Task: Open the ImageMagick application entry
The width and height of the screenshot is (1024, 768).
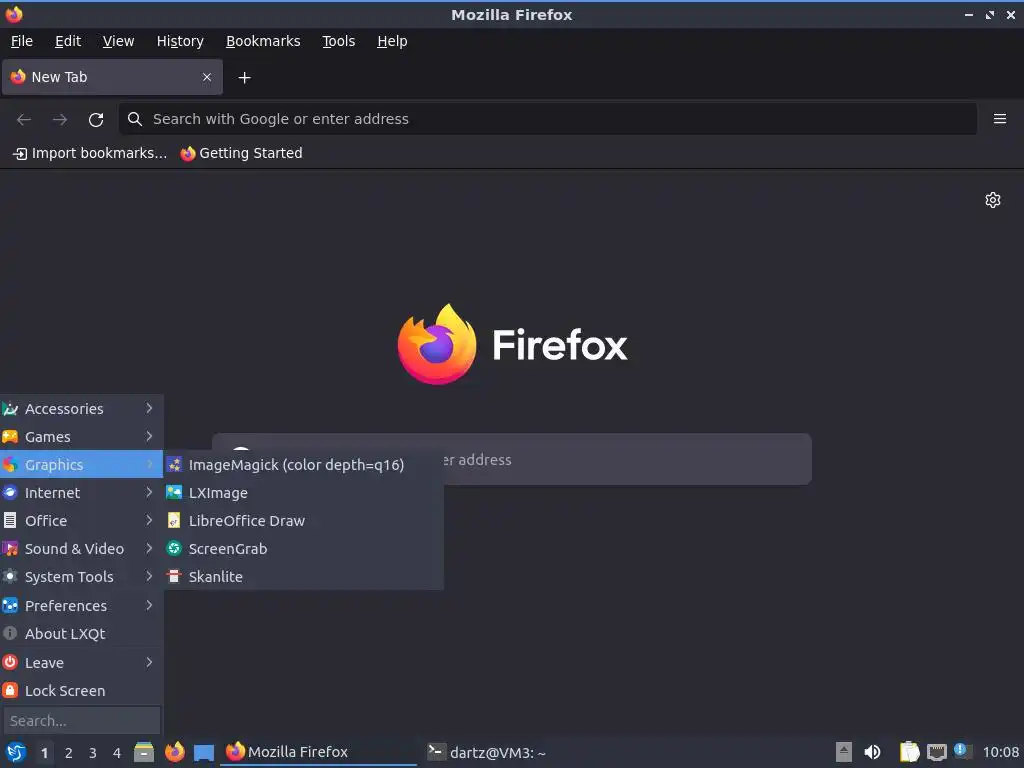Action: (304, 464)
